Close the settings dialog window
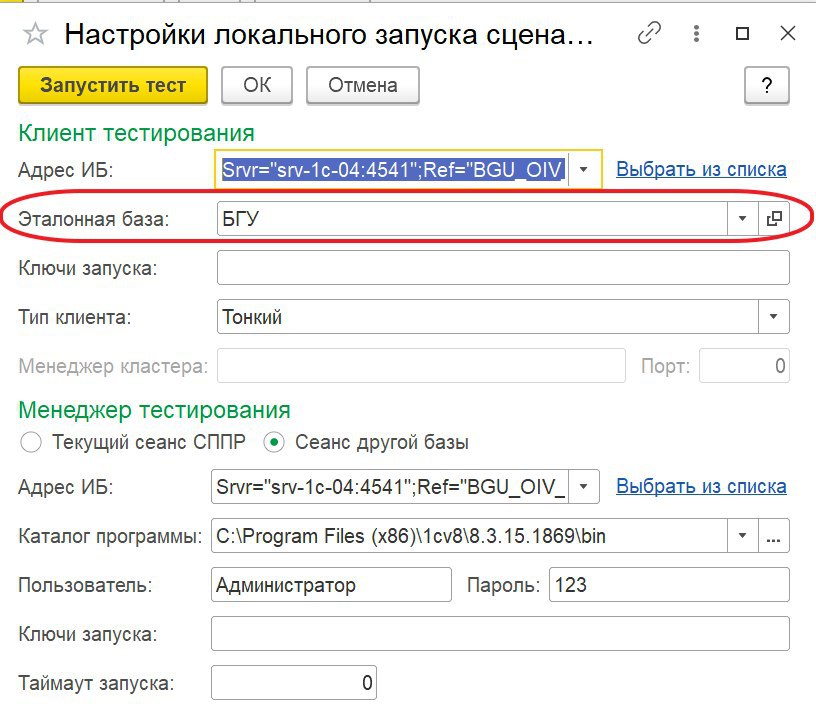The image size is (816, 717). pos(788,34)
